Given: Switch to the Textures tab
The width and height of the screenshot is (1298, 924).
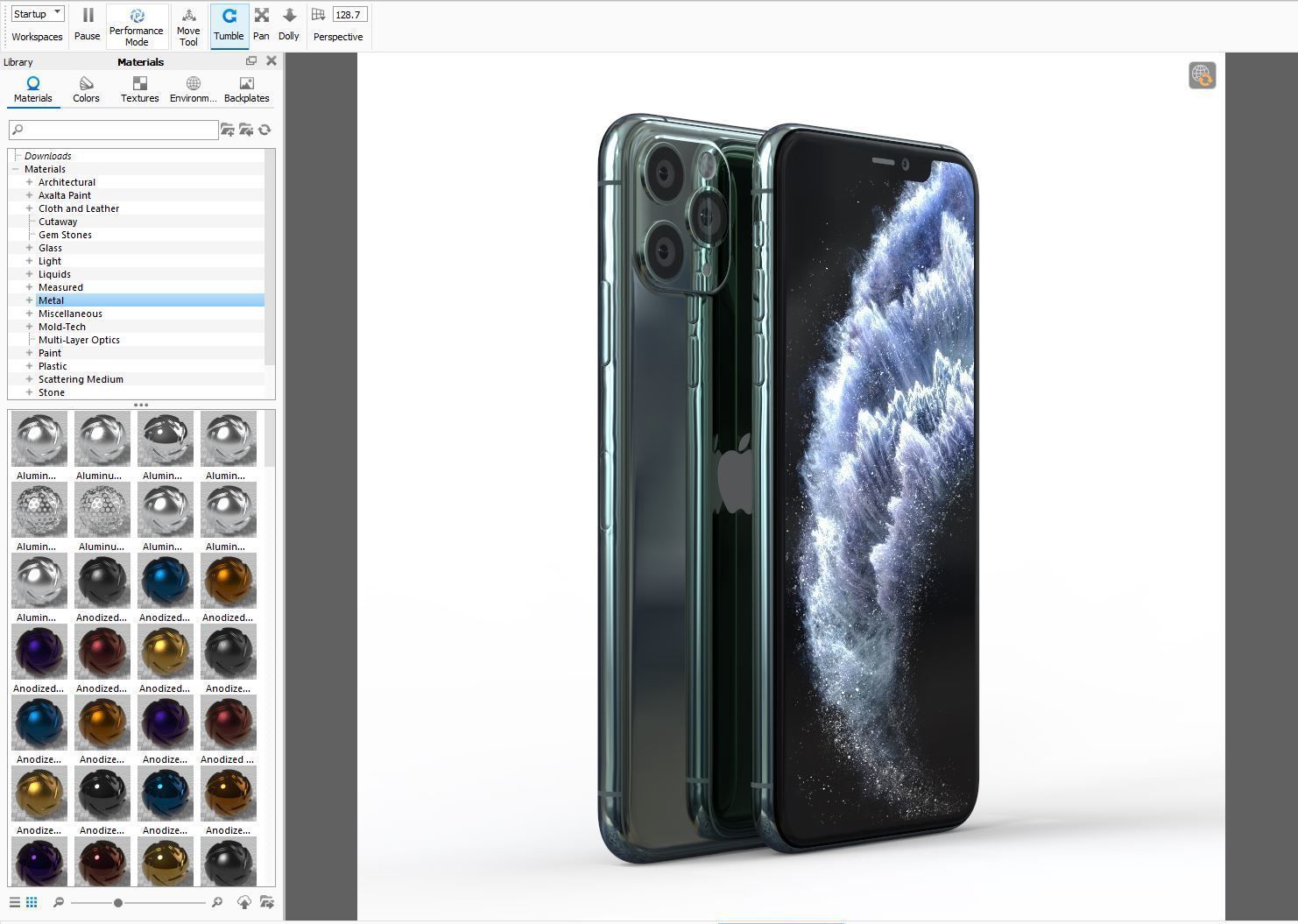Looking at the screenshot, I should pos(140,89).
